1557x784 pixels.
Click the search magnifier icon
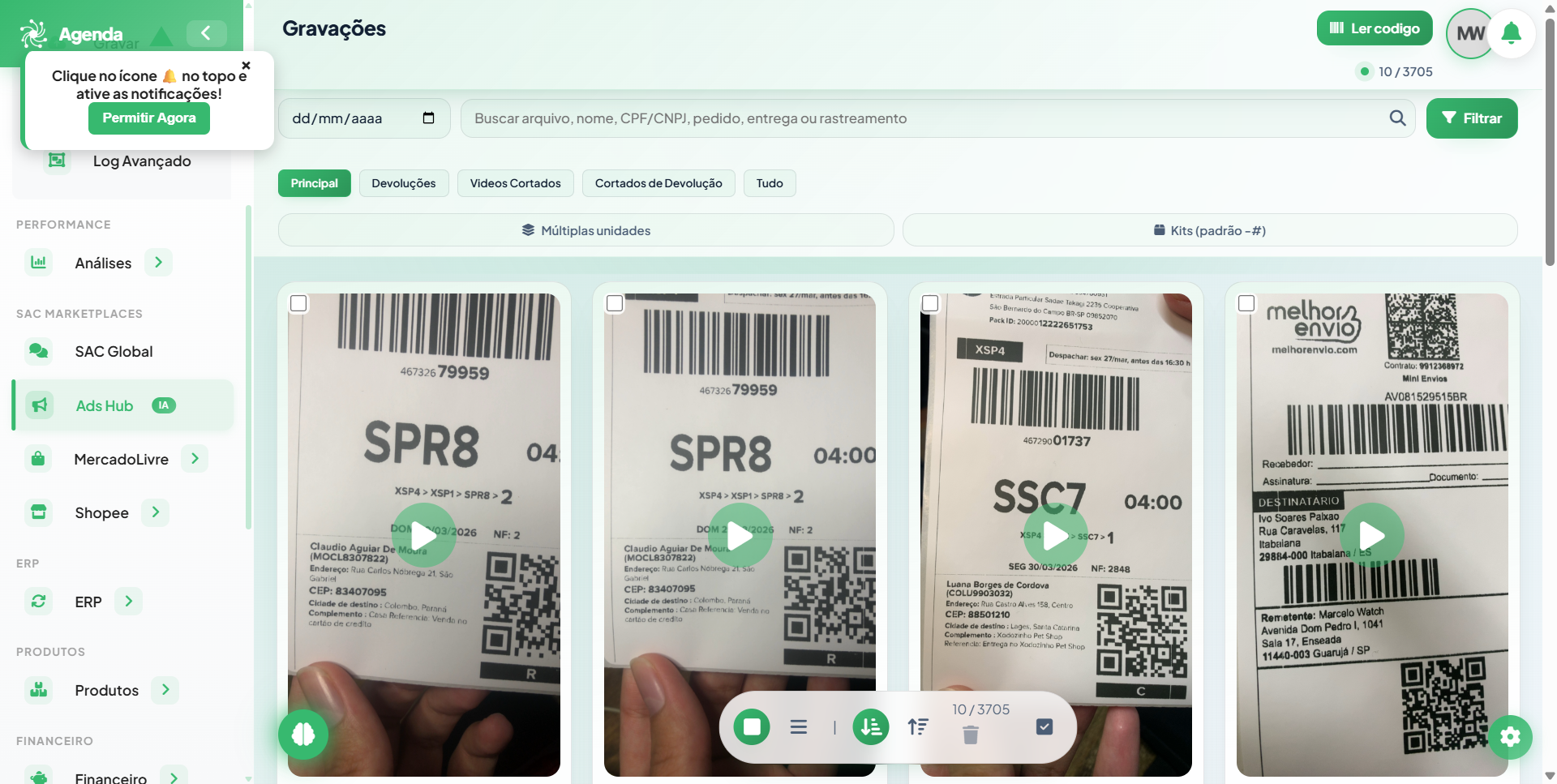(1397, 118)
